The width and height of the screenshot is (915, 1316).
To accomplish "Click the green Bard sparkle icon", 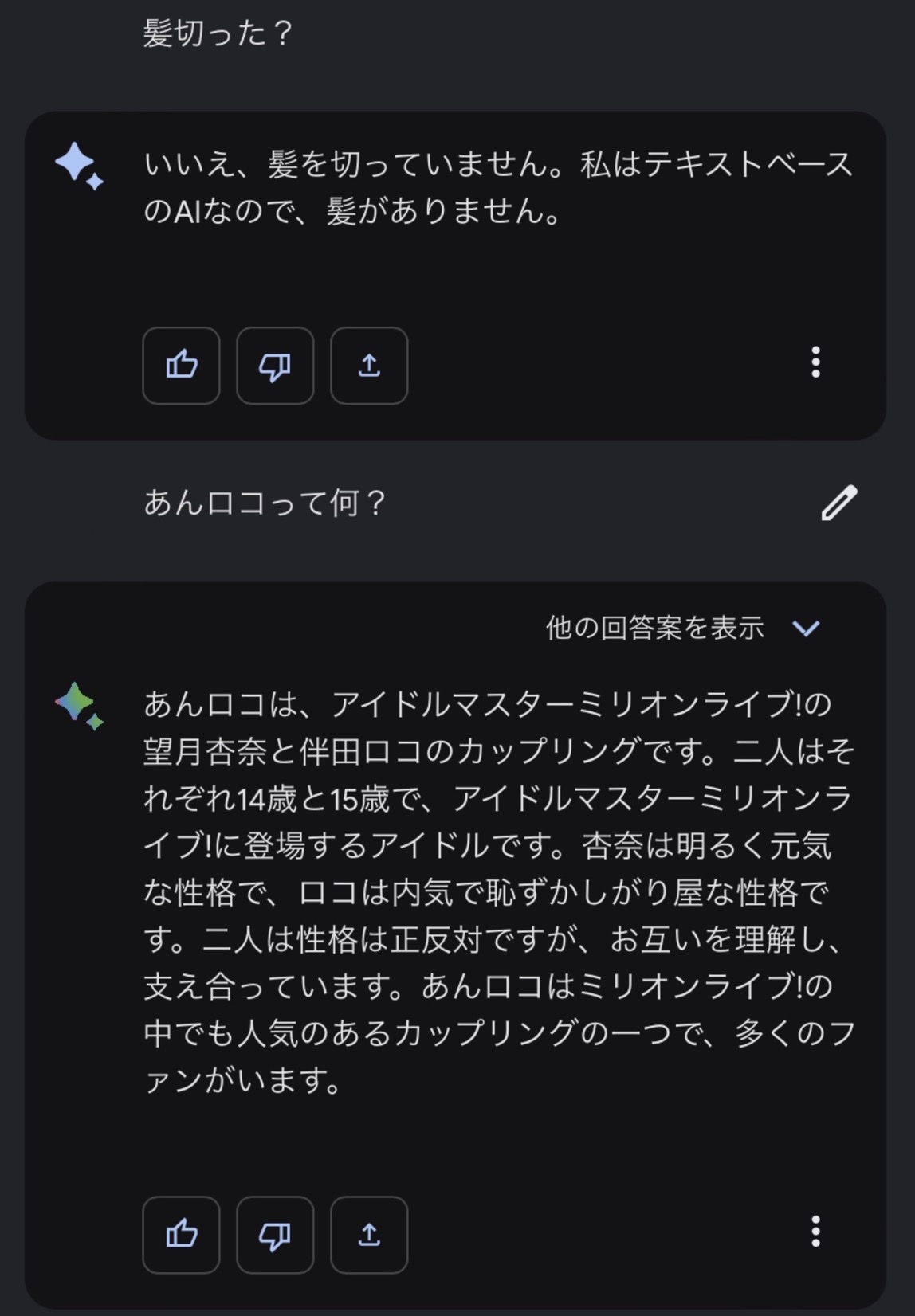I will [x=79, y=706].
